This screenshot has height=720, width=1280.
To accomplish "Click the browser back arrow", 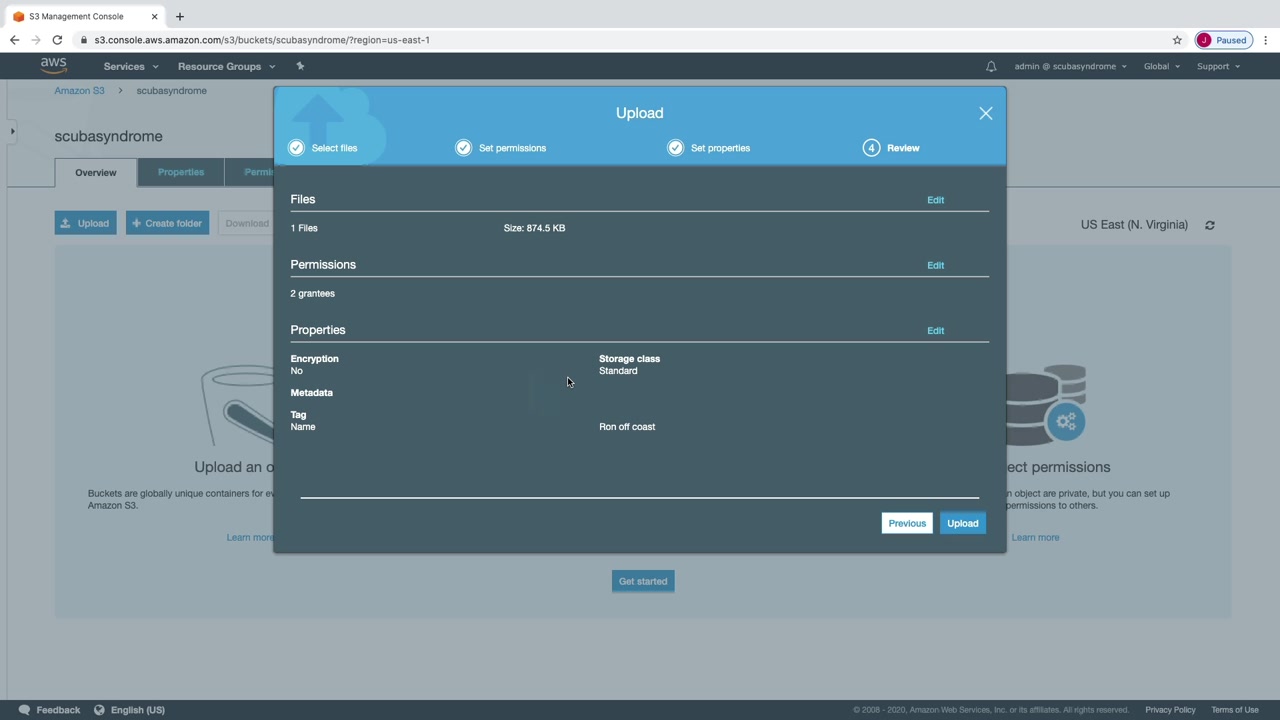I will click(x=14, y=40).
